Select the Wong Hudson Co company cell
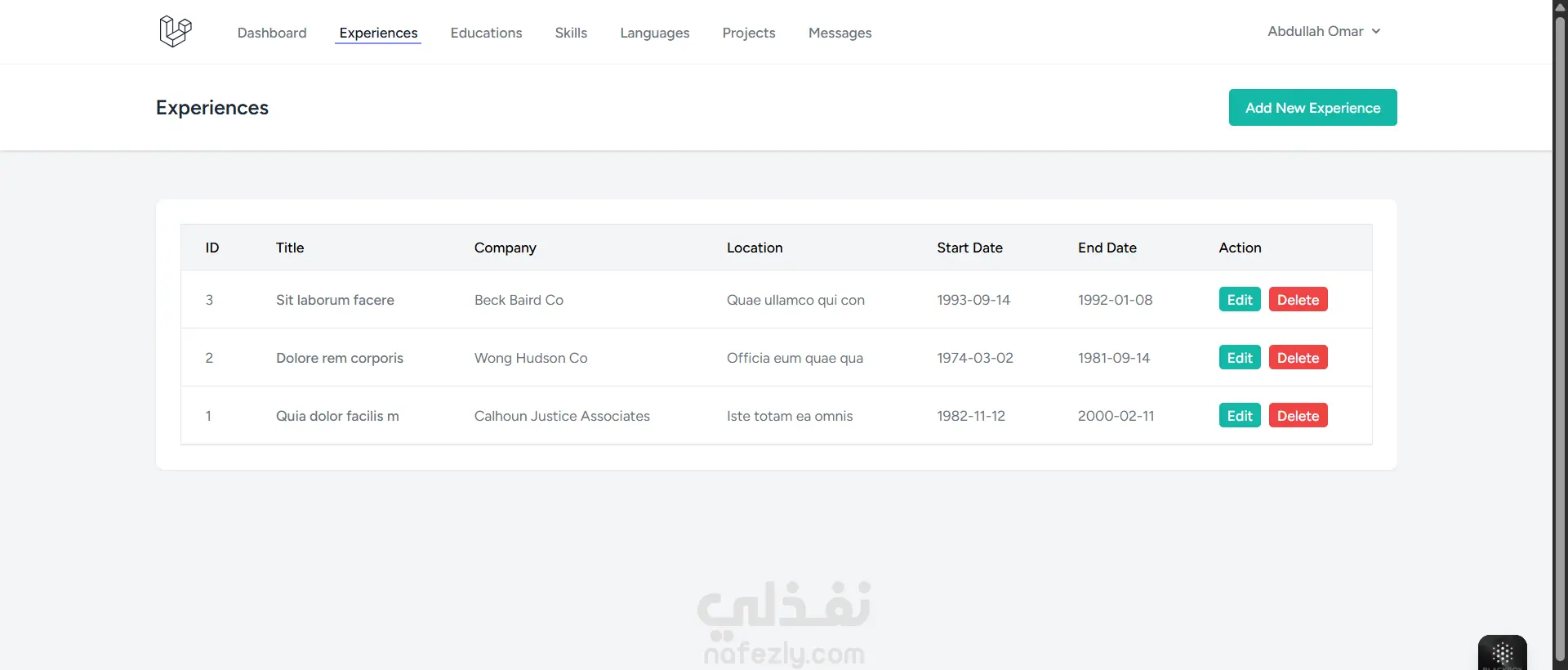Image resolution: width=1568 pixels, height=670 pixels. [531, 358]
